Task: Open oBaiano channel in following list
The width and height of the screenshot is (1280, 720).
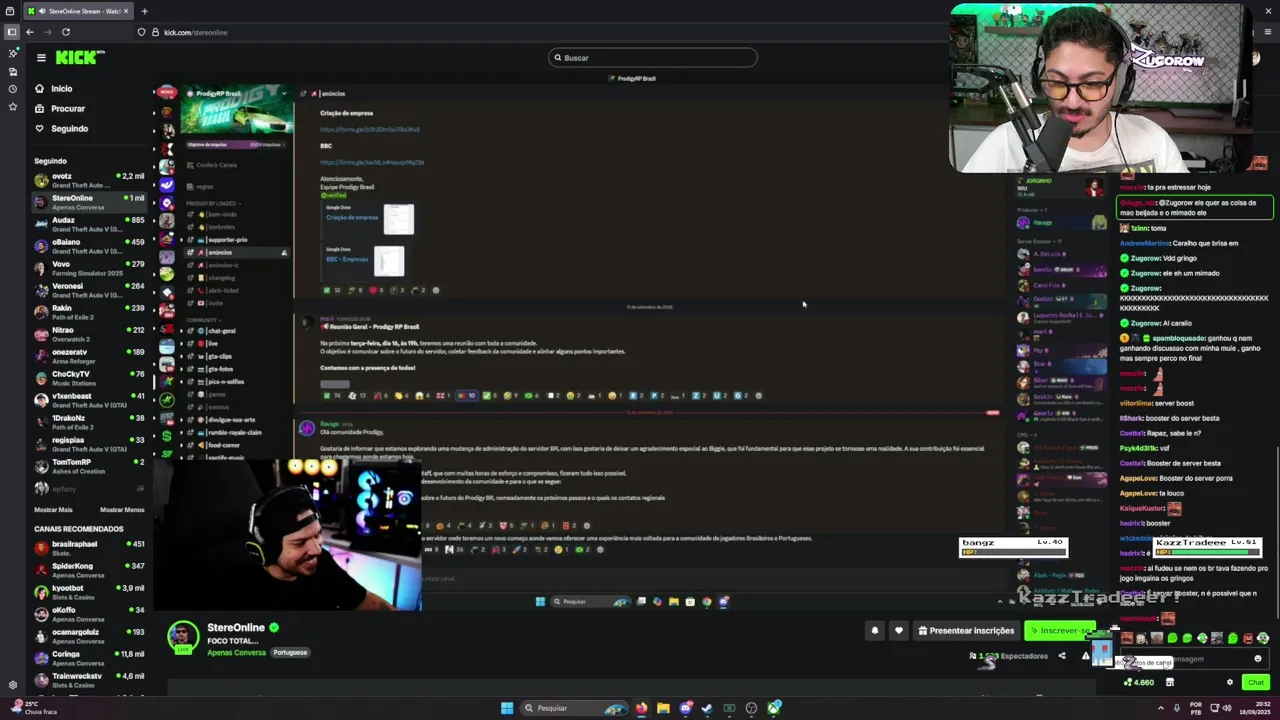Action: tap(89, 247)
